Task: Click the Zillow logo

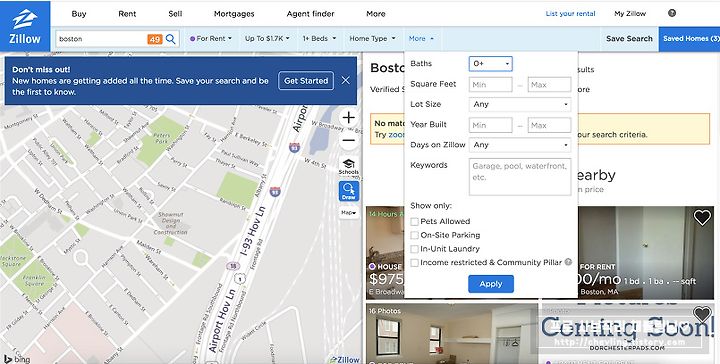Action: (25, 27)
